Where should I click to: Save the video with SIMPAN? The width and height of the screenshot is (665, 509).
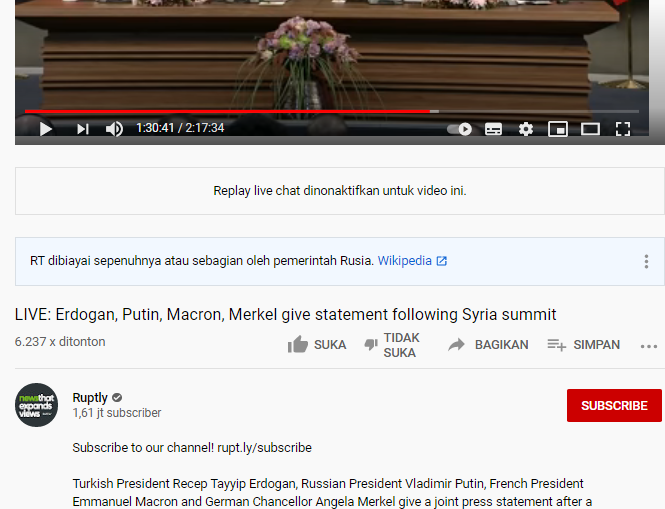(x=584, y=344)
